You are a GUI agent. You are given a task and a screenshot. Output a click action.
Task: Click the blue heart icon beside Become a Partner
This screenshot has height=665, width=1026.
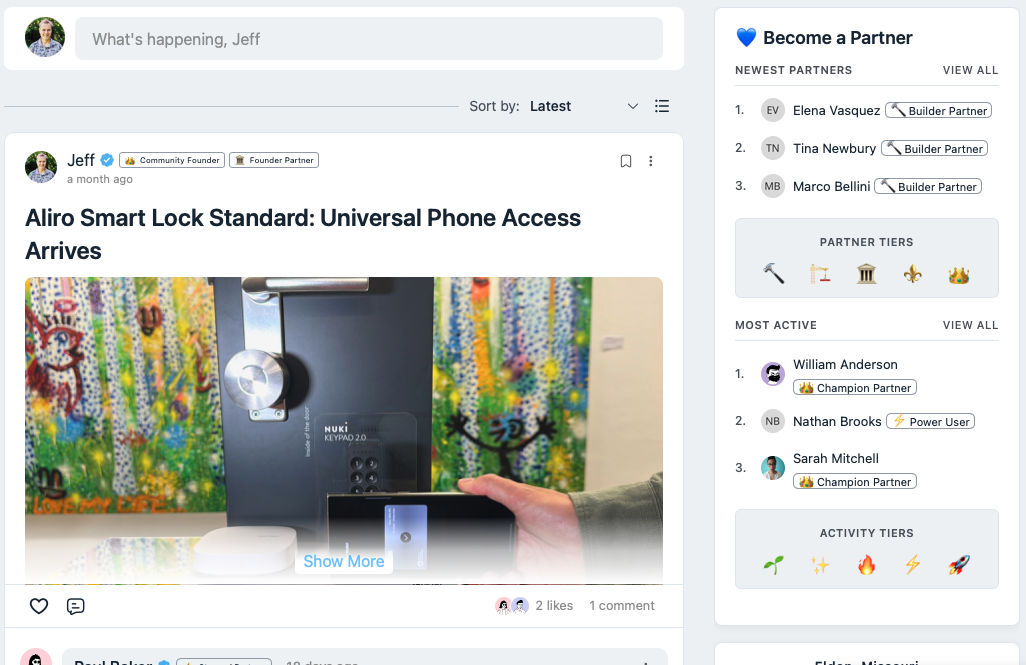(746, 37)
